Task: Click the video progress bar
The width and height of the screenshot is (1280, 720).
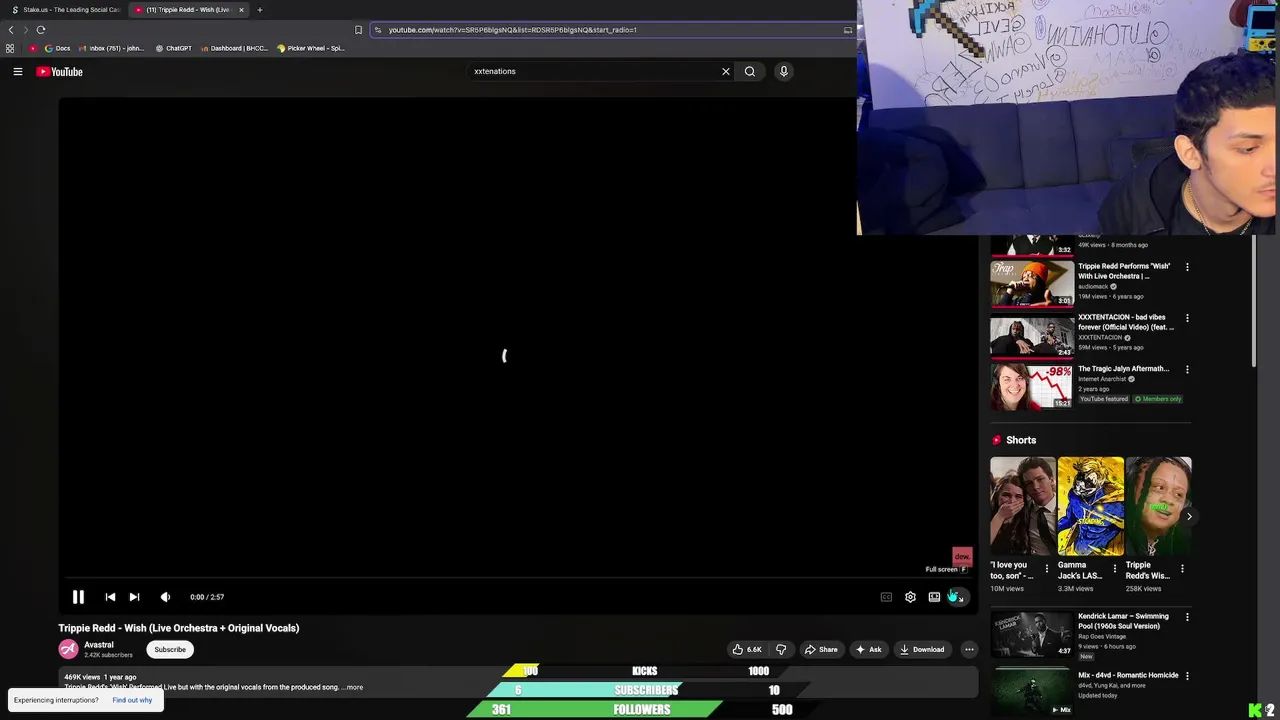Action: click(518, 578)
